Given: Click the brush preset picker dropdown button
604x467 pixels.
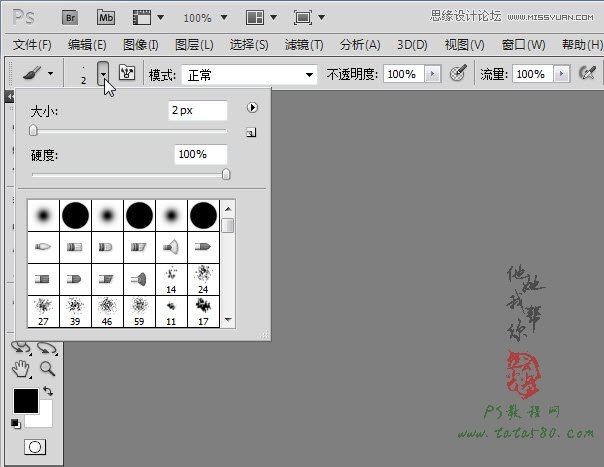Looking at the screenshot, I should point(103,73).
